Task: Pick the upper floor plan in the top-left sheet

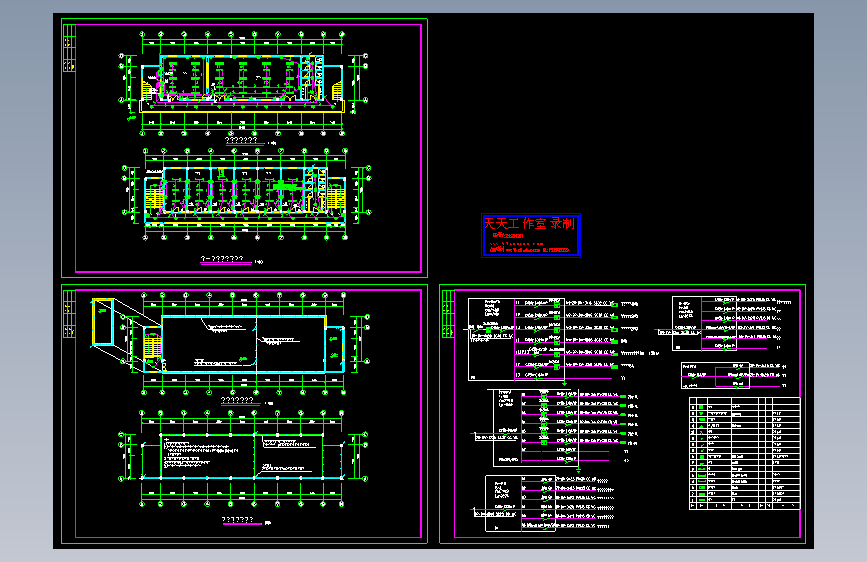Action: pos(243,83)
